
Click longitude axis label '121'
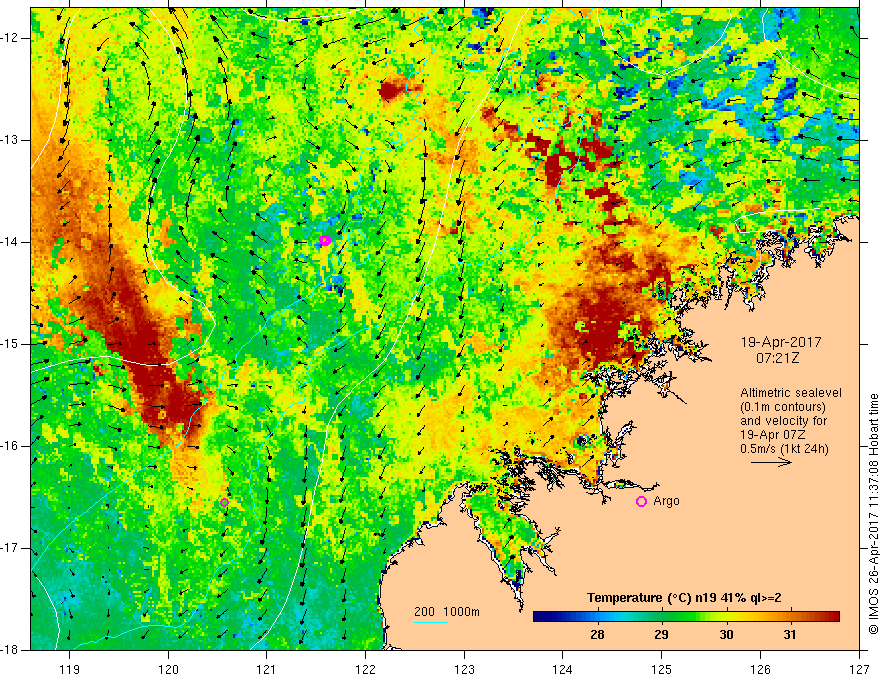click(x=267, y=669)
